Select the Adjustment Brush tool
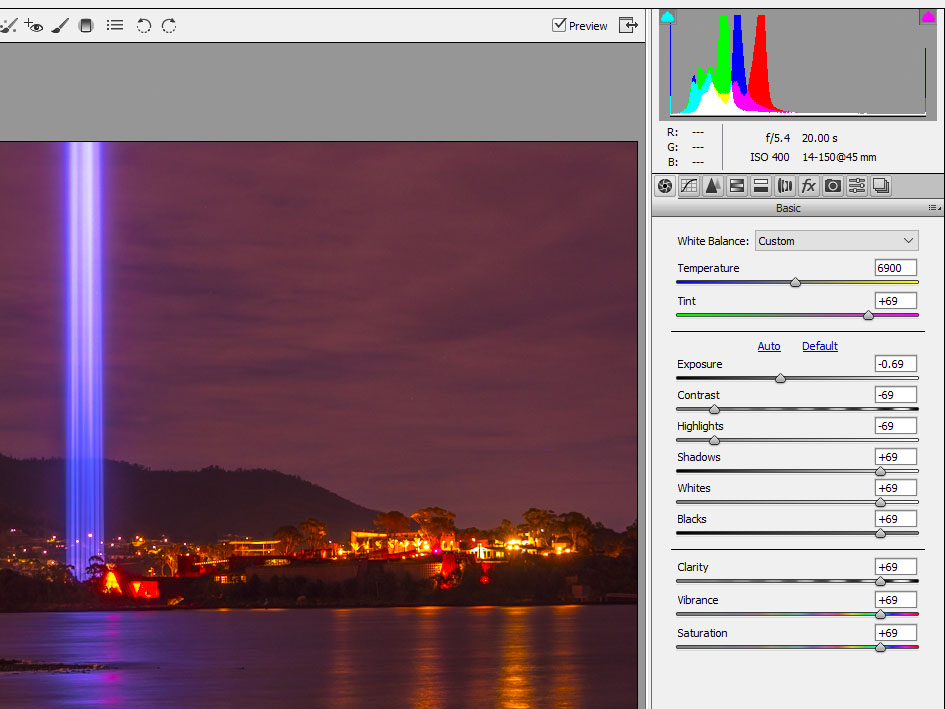 pyautogui.click(x=60, y=26)
